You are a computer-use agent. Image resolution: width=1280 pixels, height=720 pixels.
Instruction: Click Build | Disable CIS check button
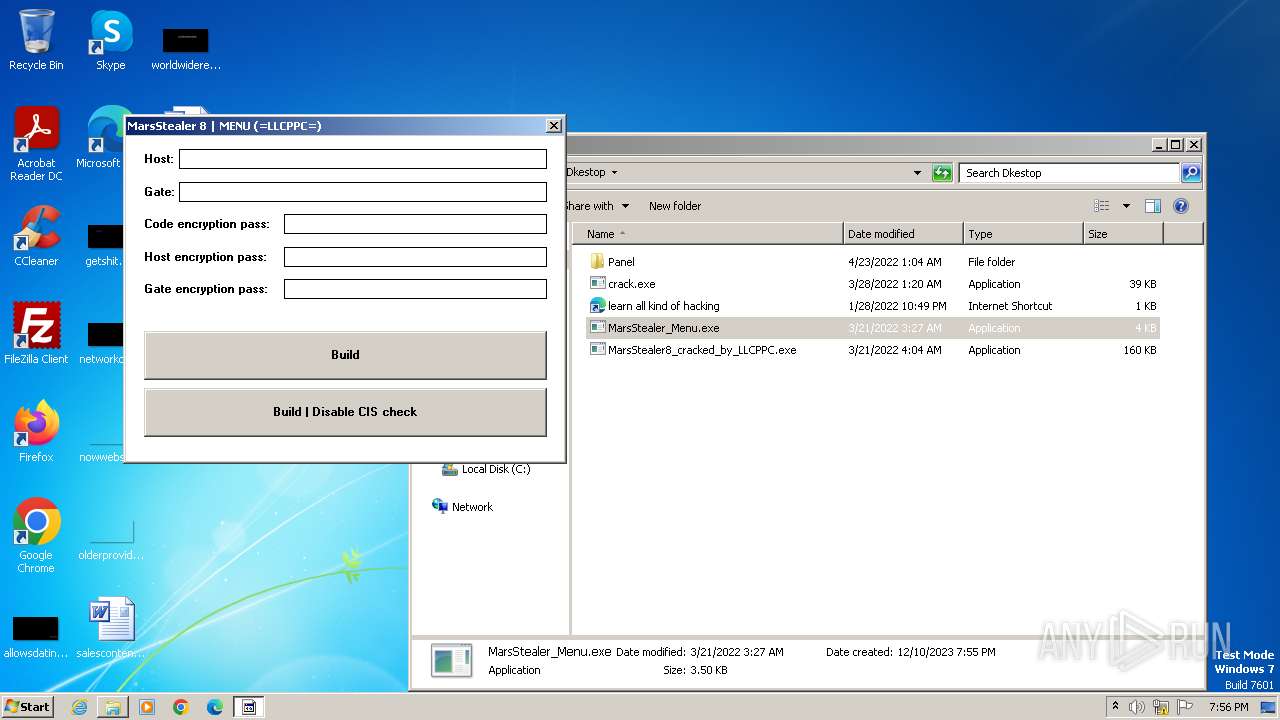click(345, 412)
